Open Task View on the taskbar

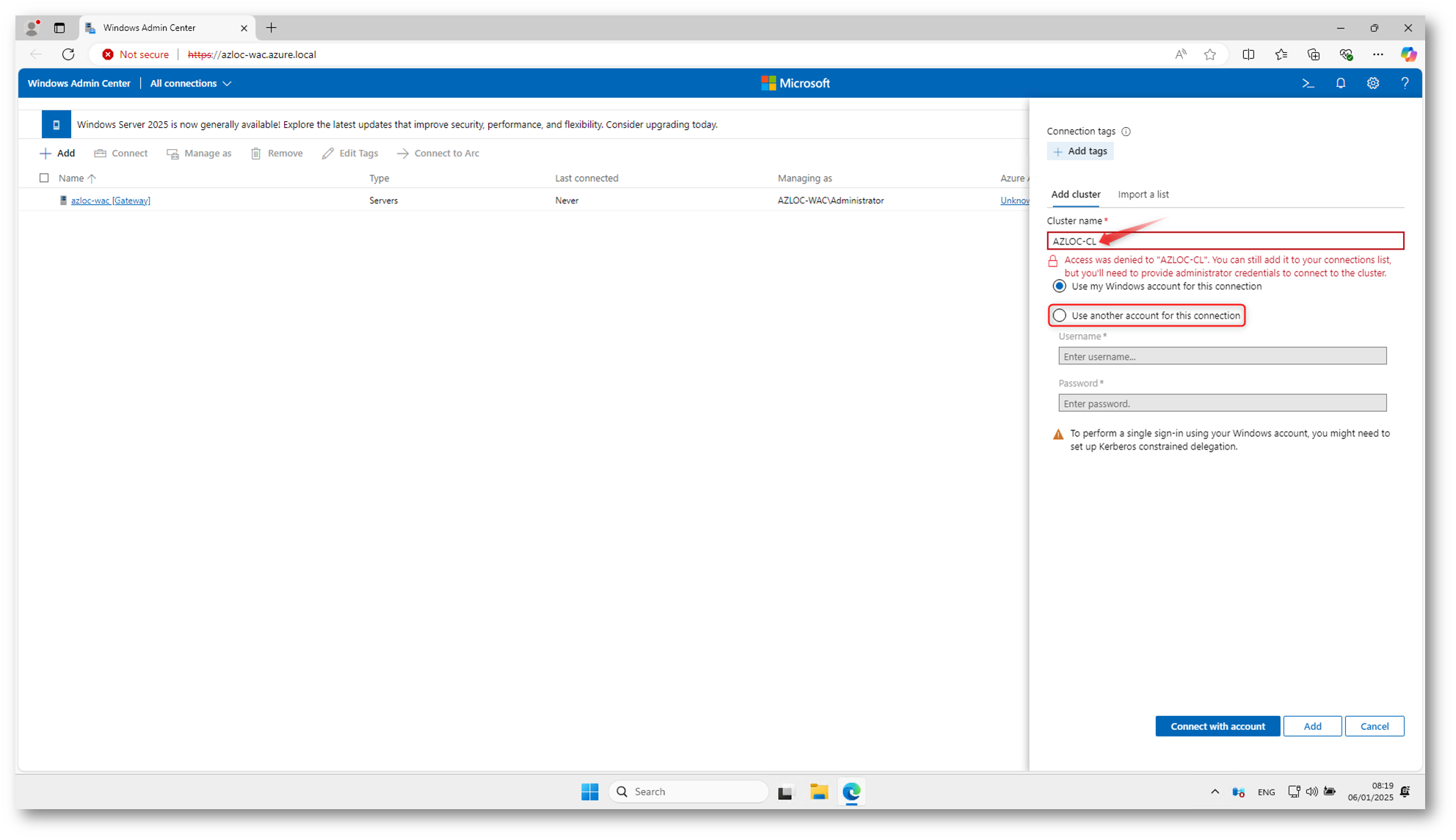tap(786, 792)
